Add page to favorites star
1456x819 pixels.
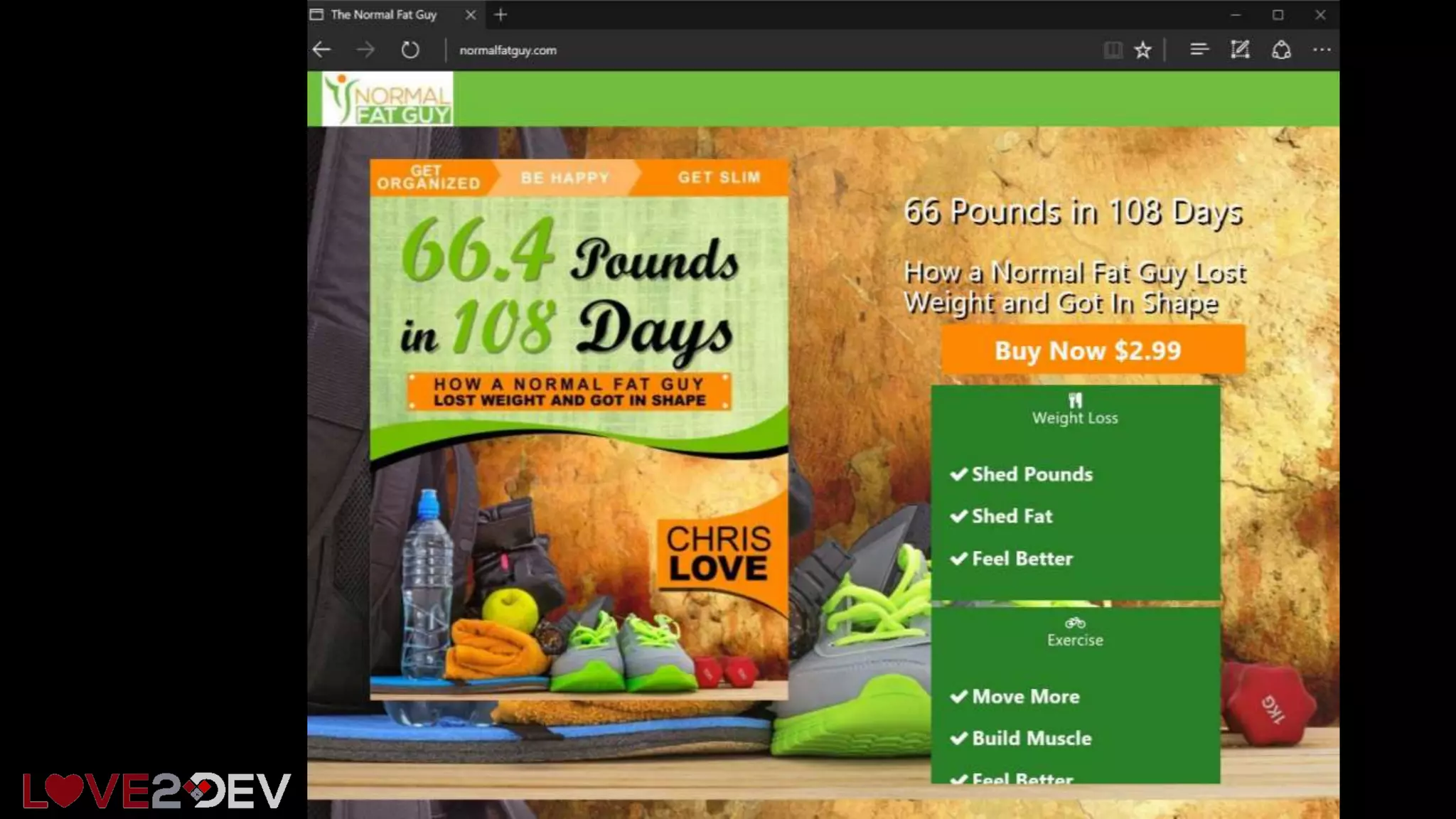click(1142, 50)
